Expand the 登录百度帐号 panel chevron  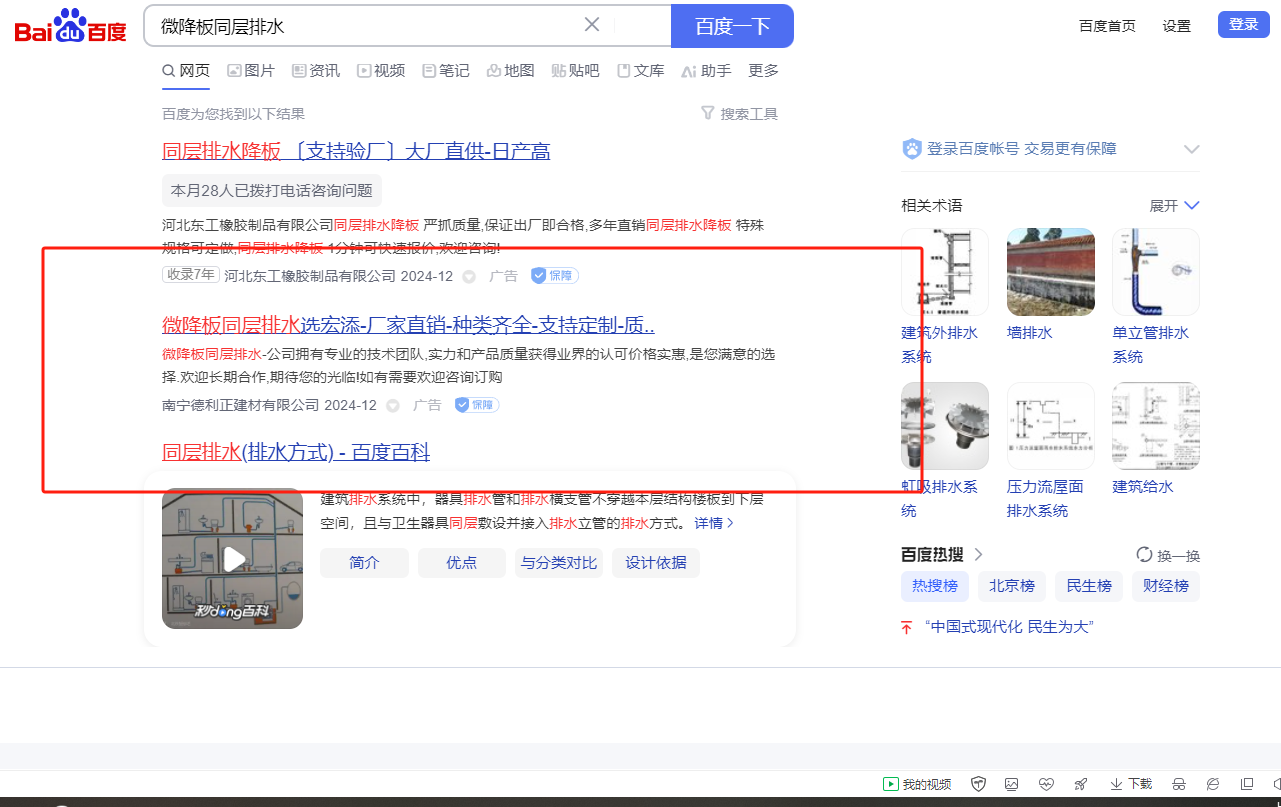(1191, 149)
